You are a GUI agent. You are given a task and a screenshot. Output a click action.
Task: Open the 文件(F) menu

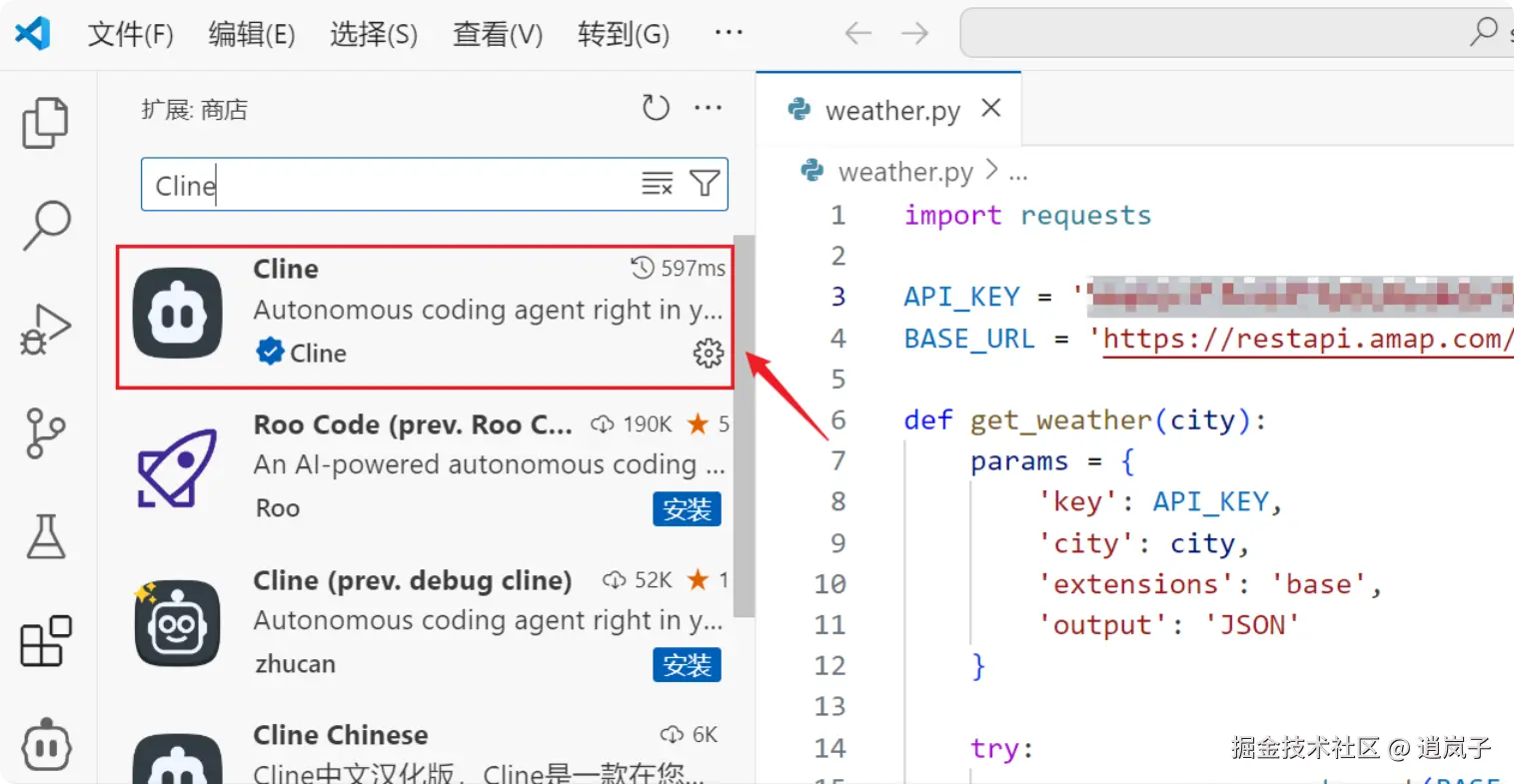[131, 34]
